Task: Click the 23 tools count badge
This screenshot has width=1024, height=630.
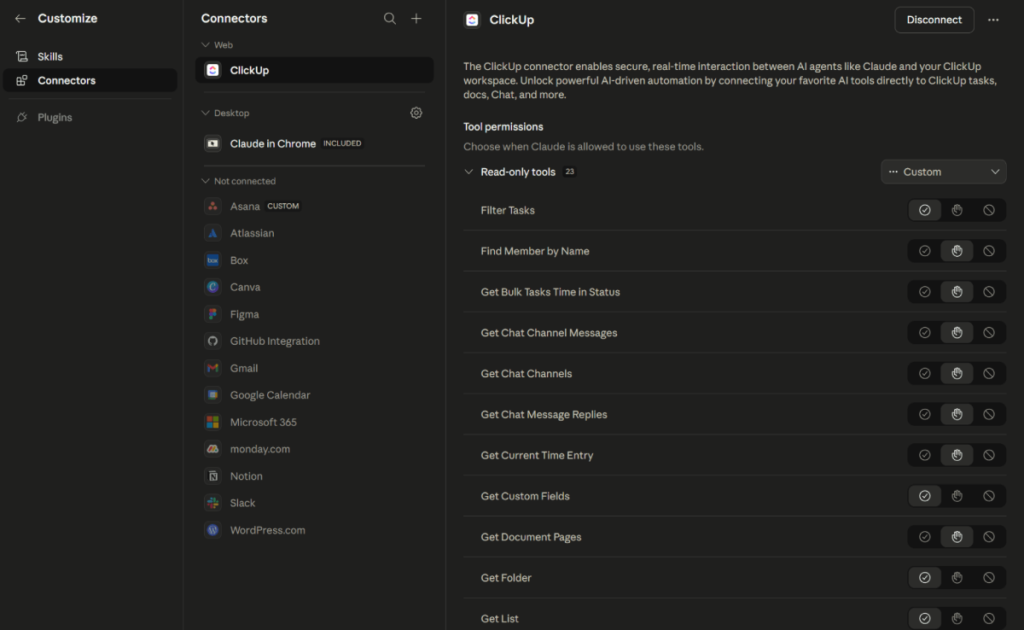Action: [569, 172]
